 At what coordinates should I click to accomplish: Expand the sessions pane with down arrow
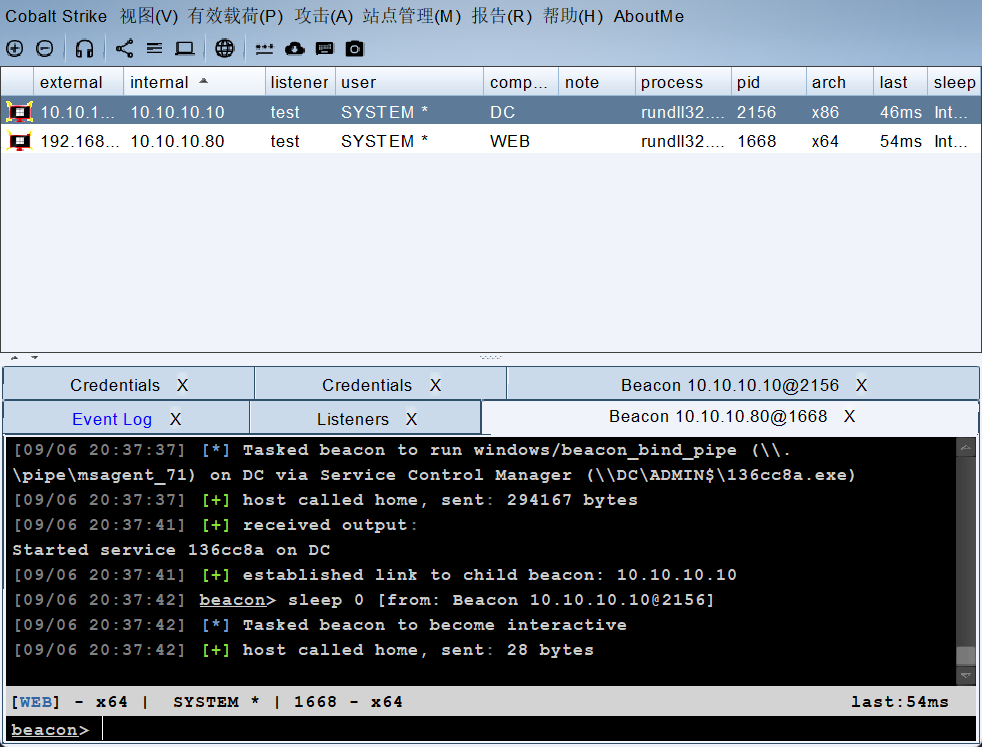34,358
